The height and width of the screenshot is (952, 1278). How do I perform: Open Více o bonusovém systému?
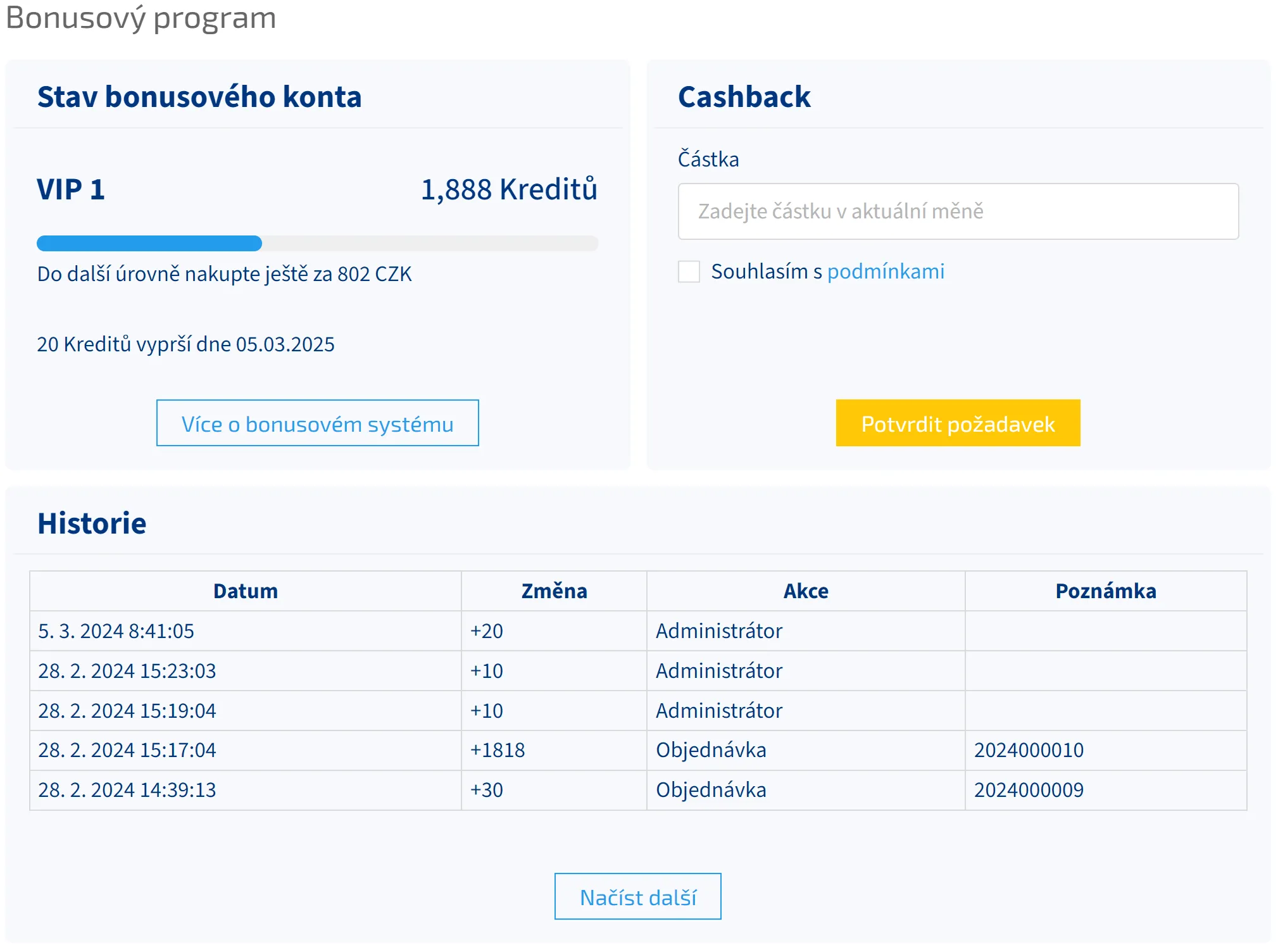(x=317, y=423)
